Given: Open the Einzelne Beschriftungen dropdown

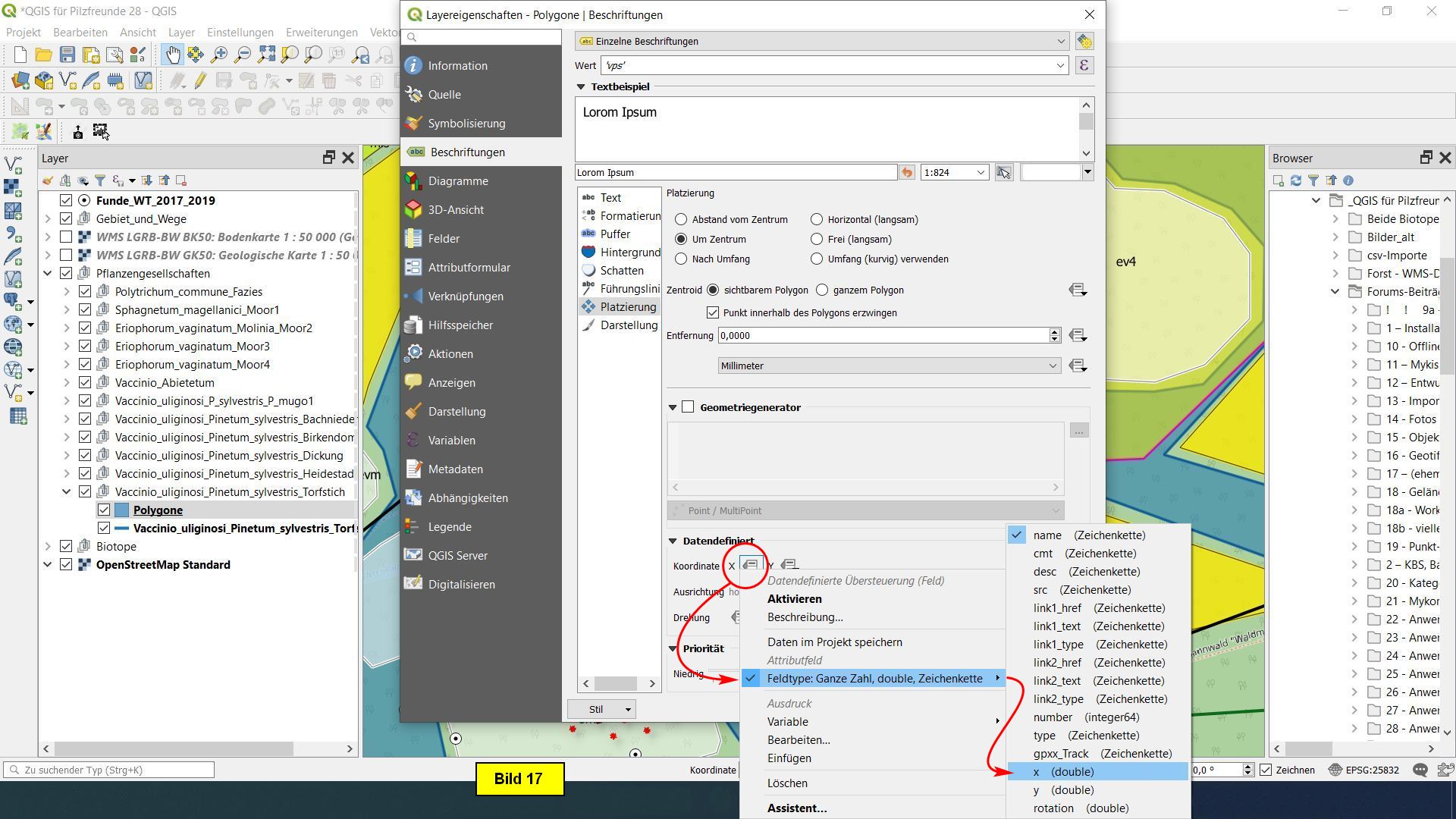Looking at the screenshot, I should point(823,41).
